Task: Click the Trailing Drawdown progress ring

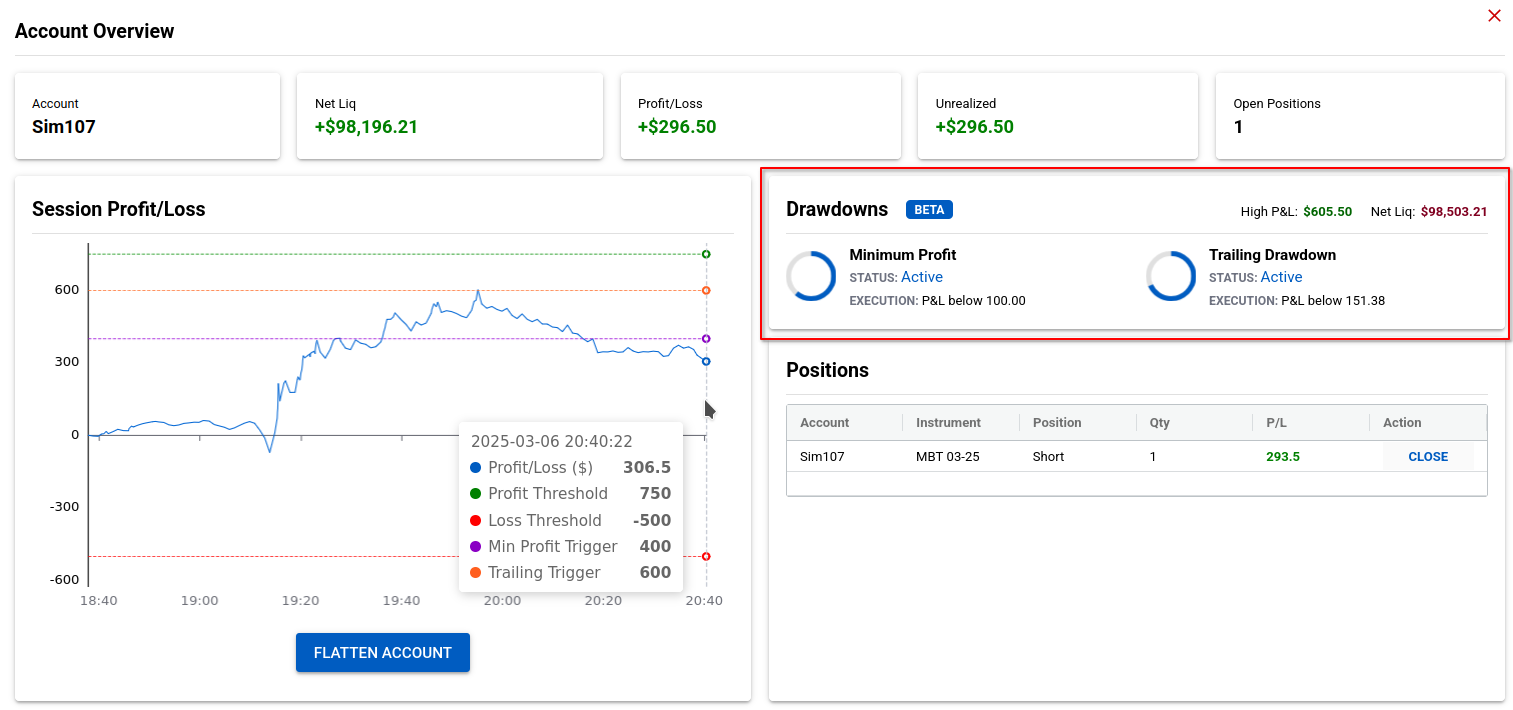Action: pos(1170,276)
